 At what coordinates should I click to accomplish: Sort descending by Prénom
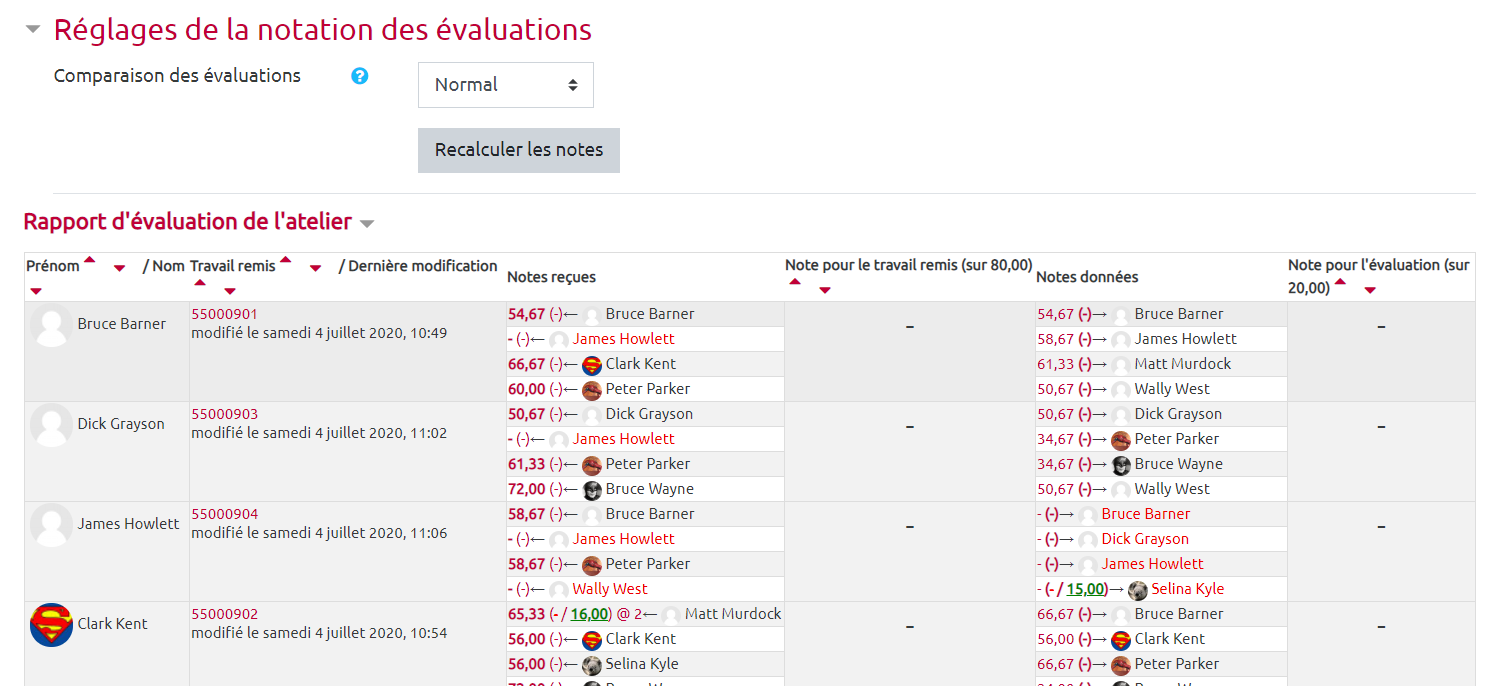click(x=120, y=268)
